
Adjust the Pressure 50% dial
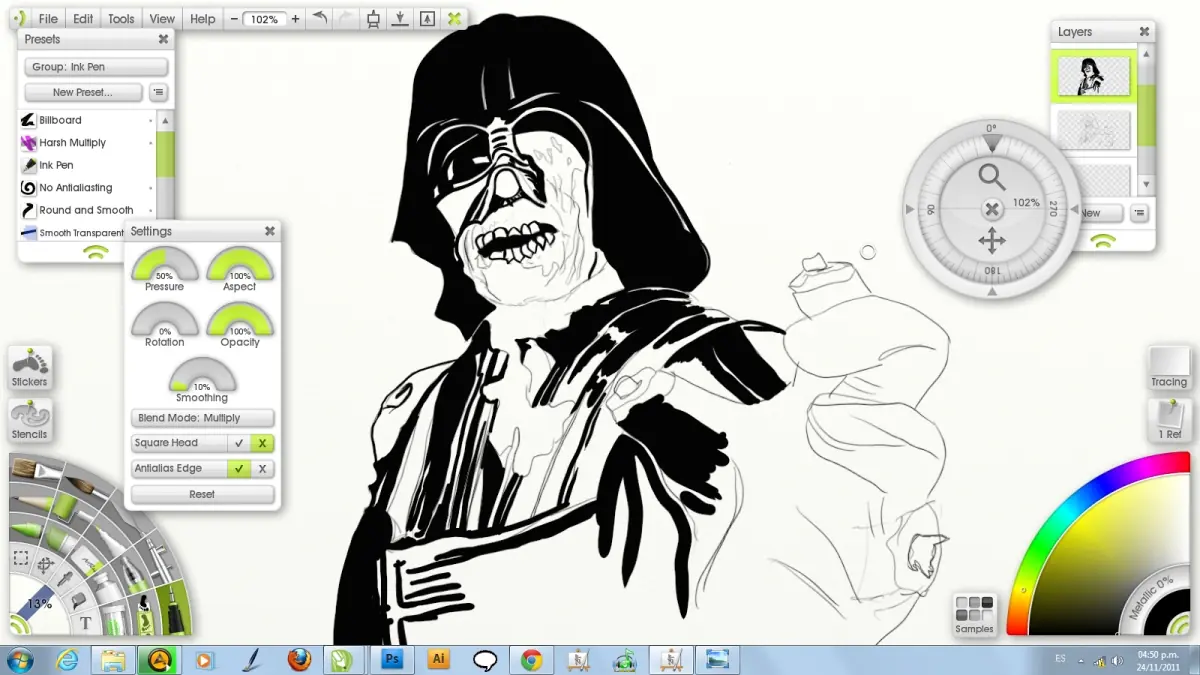tap(164, 268)
